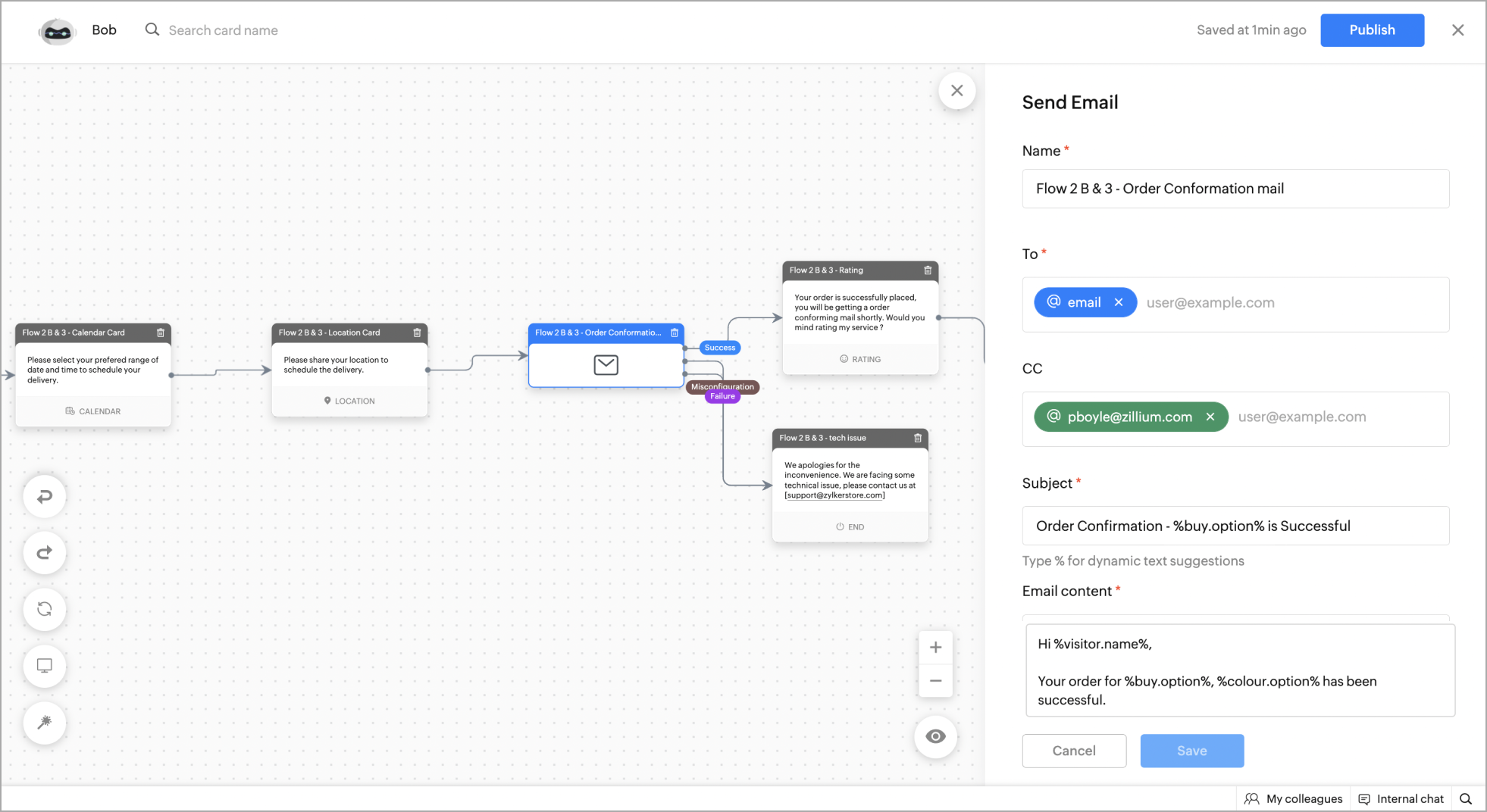1487x812 pixels.
Task: Click the support@zylkerstore.com message text
Action: [x=834, y=495]
